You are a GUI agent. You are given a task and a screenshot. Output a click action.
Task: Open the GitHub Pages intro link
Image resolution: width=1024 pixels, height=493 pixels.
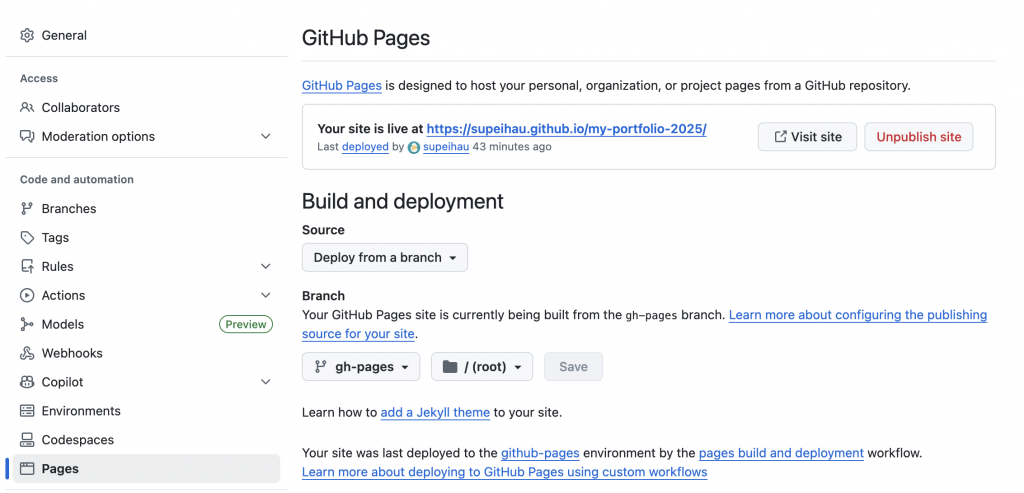[342, 86]
